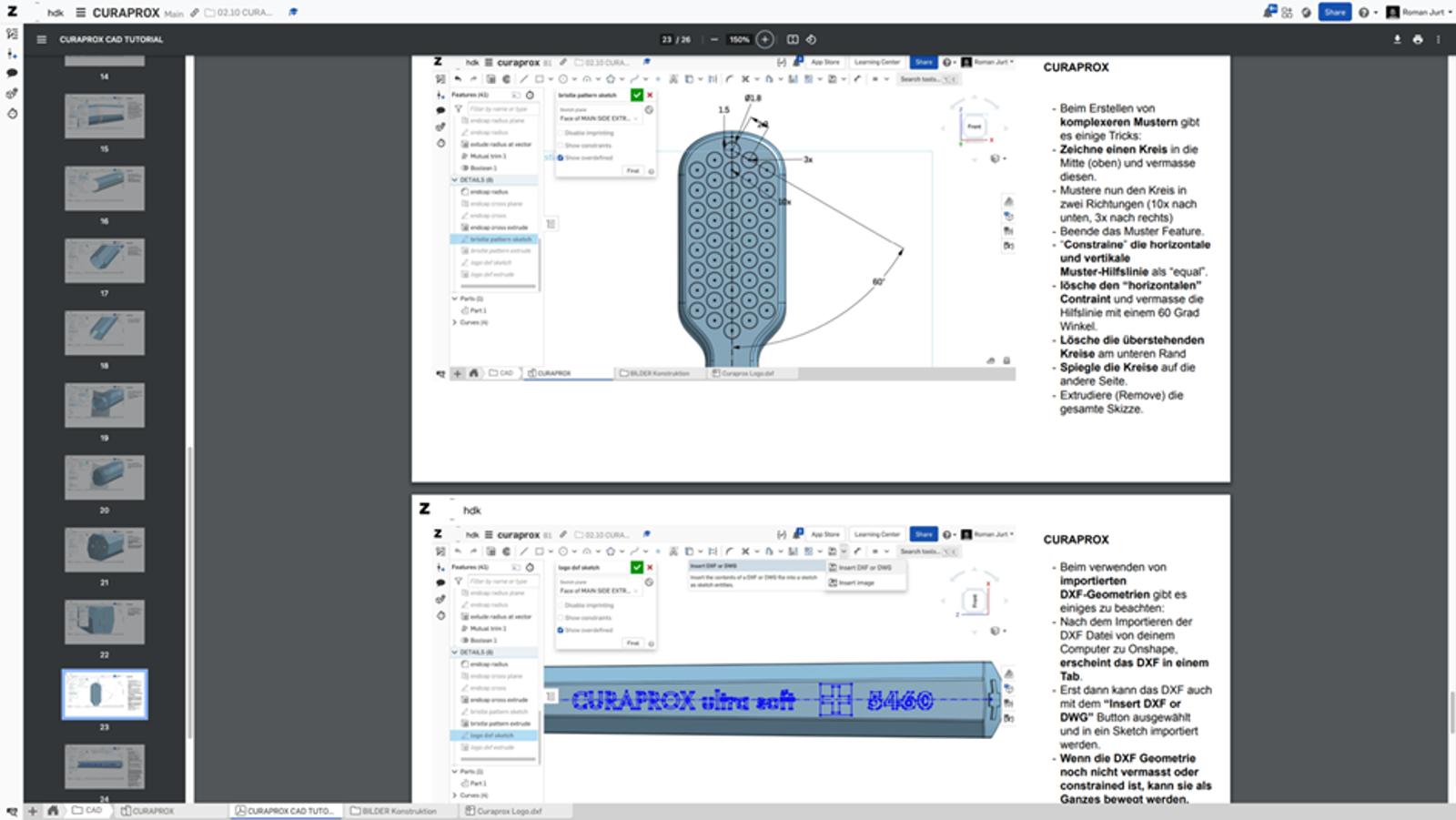
Task: Click the page number input field
Action: (x=667, y=39)
